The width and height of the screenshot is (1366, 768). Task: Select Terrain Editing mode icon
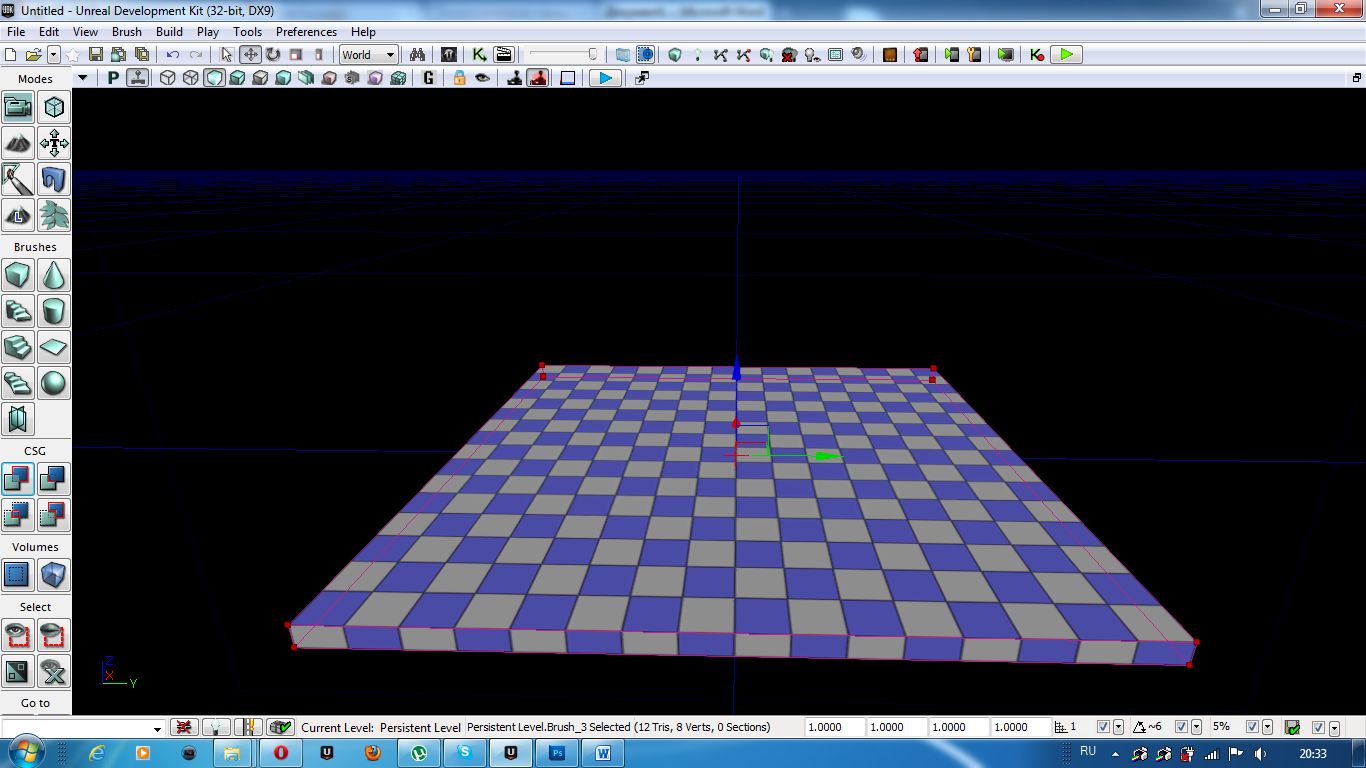tap(18, 143)
